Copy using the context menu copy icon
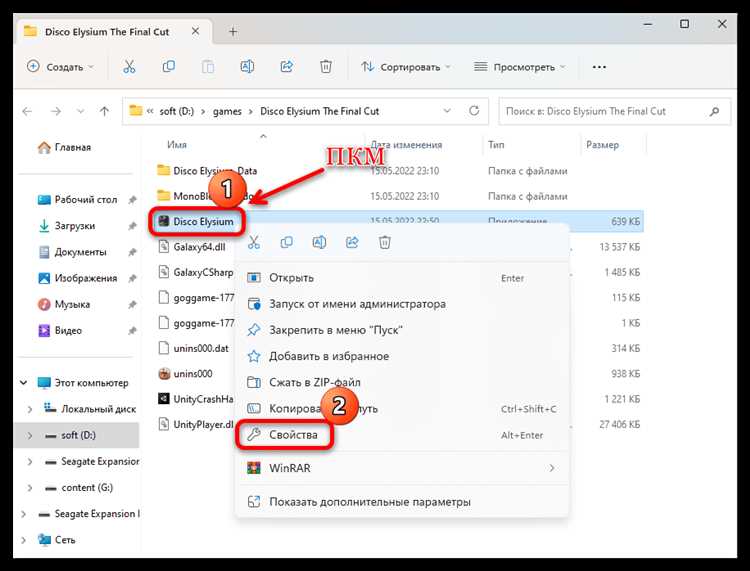750x571 pixels. coord(287,242)
